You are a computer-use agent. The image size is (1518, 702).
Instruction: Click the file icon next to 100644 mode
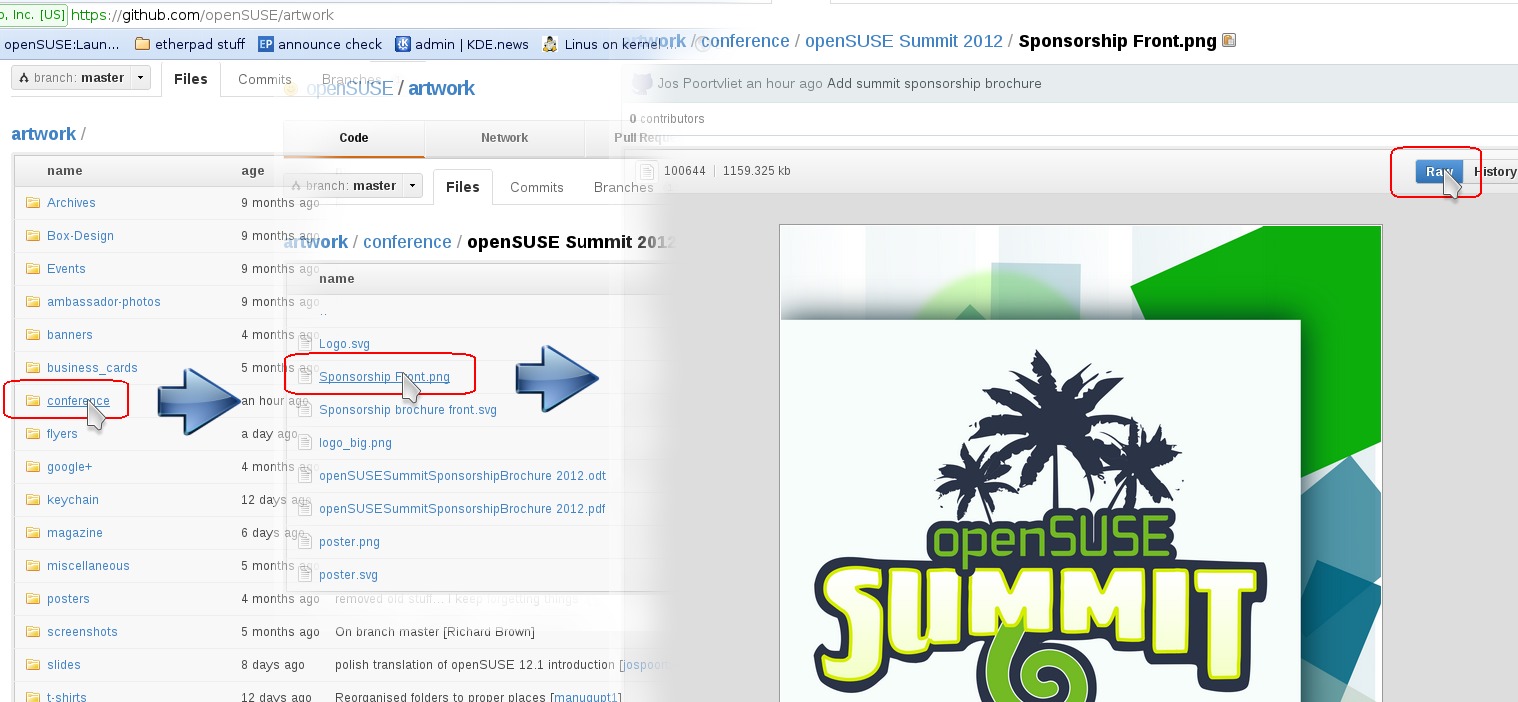tap(646, 171)
